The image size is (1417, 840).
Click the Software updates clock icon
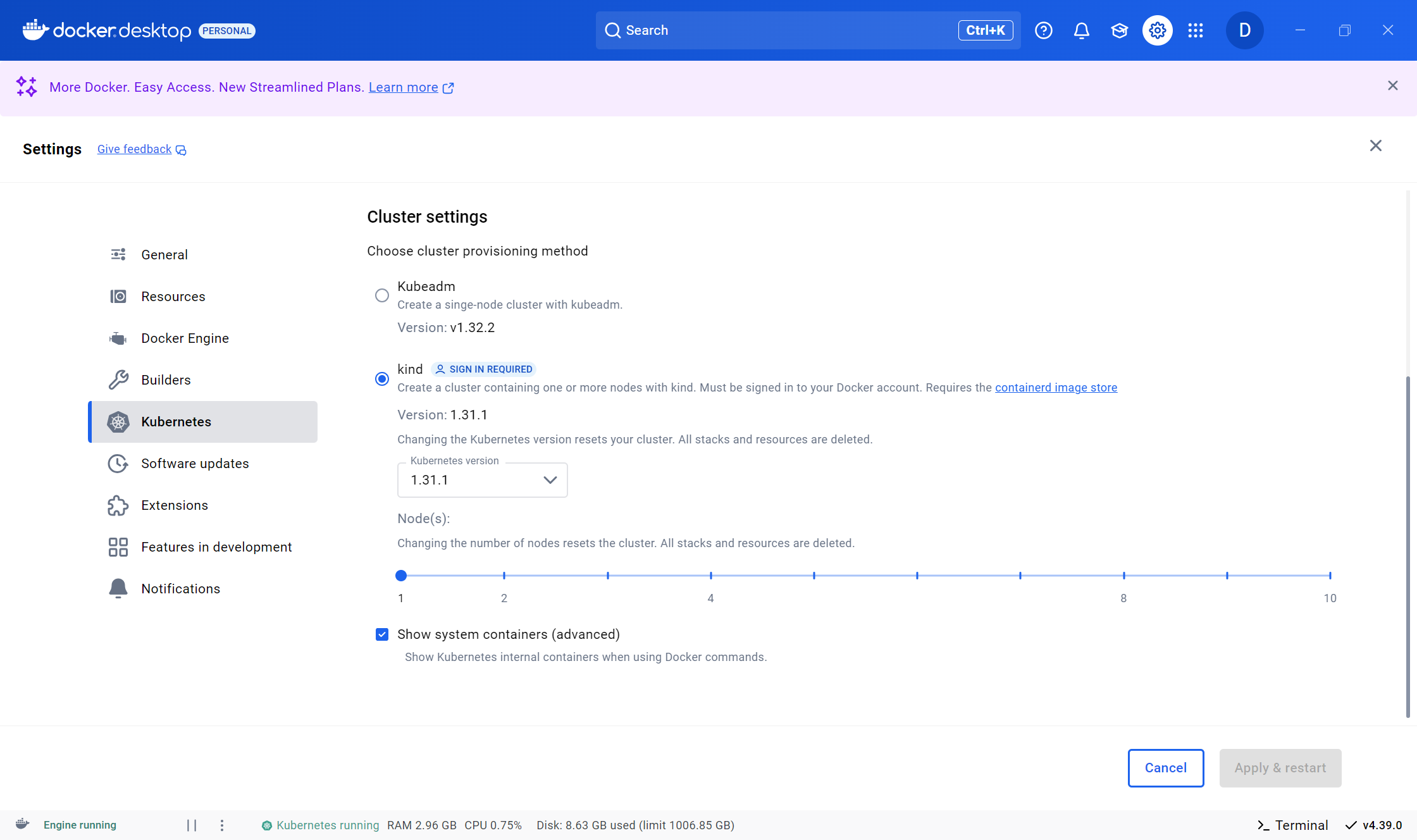coord(118,464)
